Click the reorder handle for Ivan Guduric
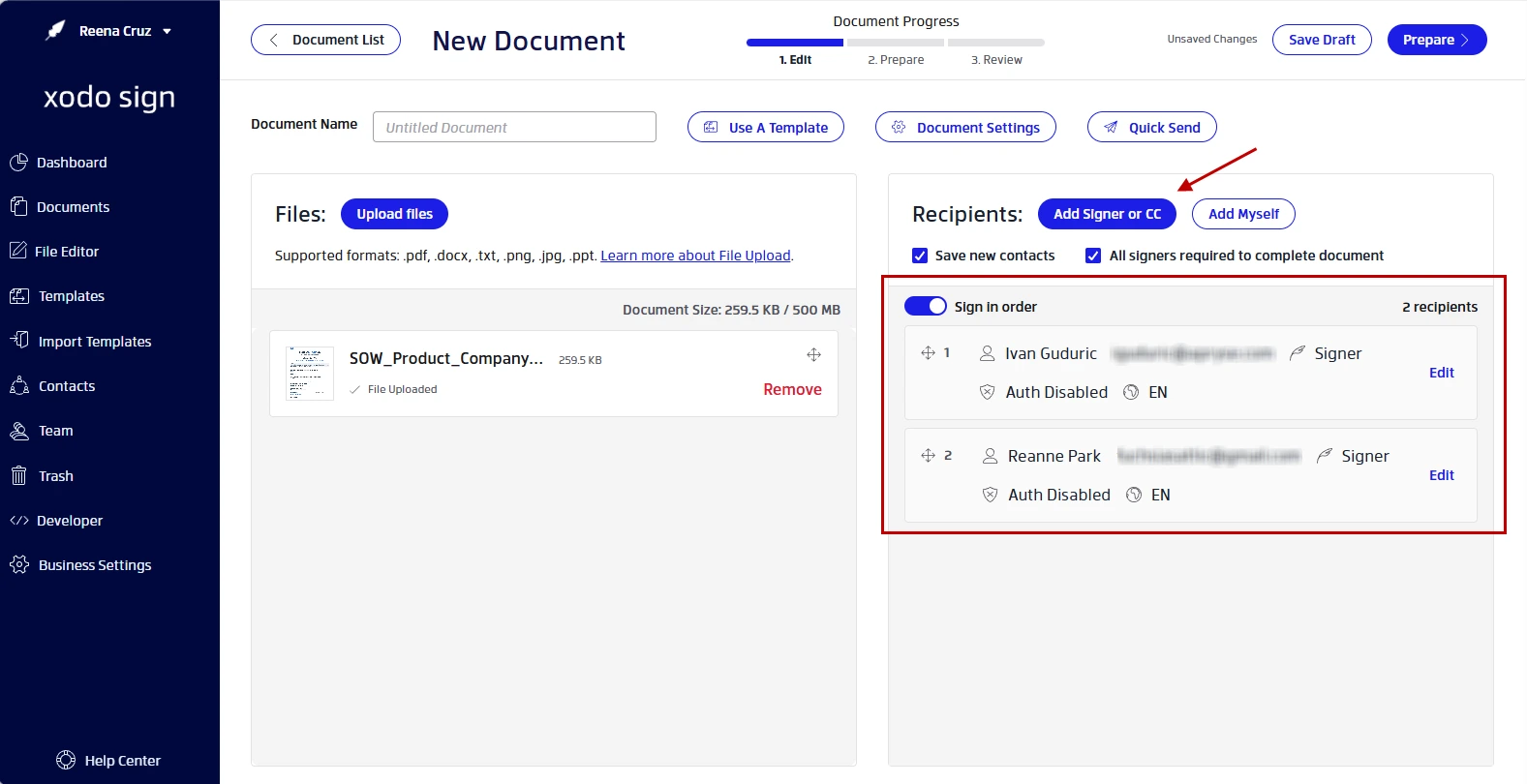The image size is (1527, 784). tap(928, 352)
